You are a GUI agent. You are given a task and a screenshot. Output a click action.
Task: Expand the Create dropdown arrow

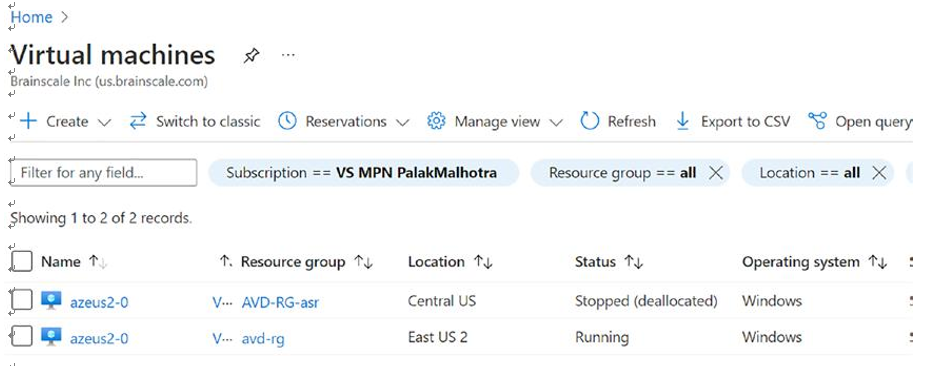pyautogui.click(x=104, y=122)
